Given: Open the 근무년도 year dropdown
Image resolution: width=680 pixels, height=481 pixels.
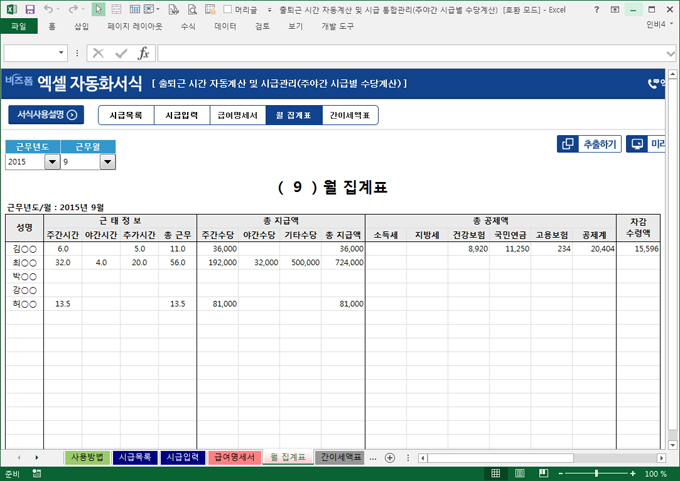Looking at the screenshot, I should coord(52,161).
